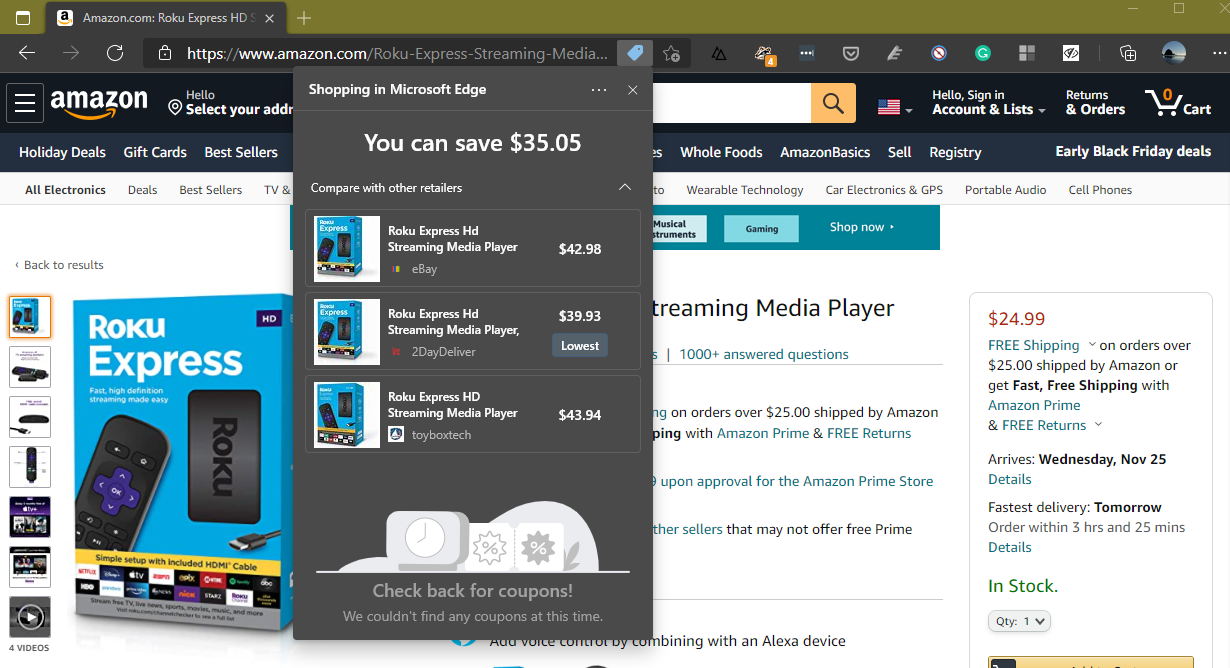
Task: Click Registry in the Amazon nav
Action: tap(955, 152)
